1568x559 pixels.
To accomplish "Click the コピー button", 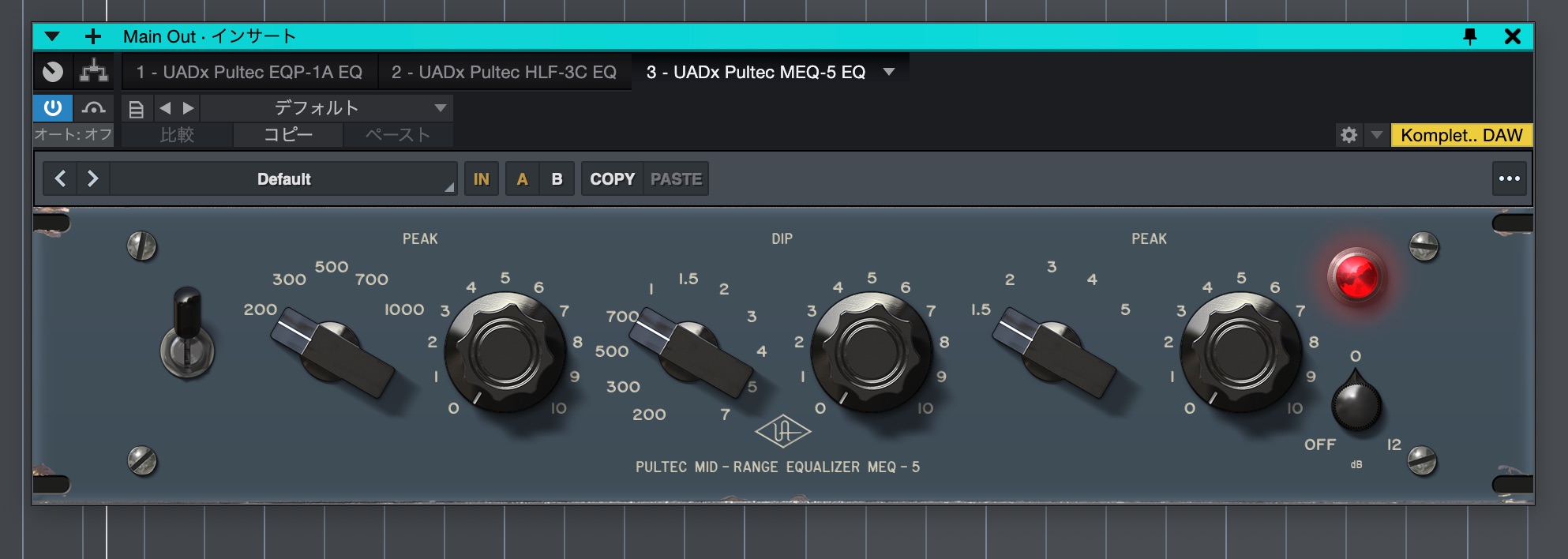I will (x=288, y=135).
